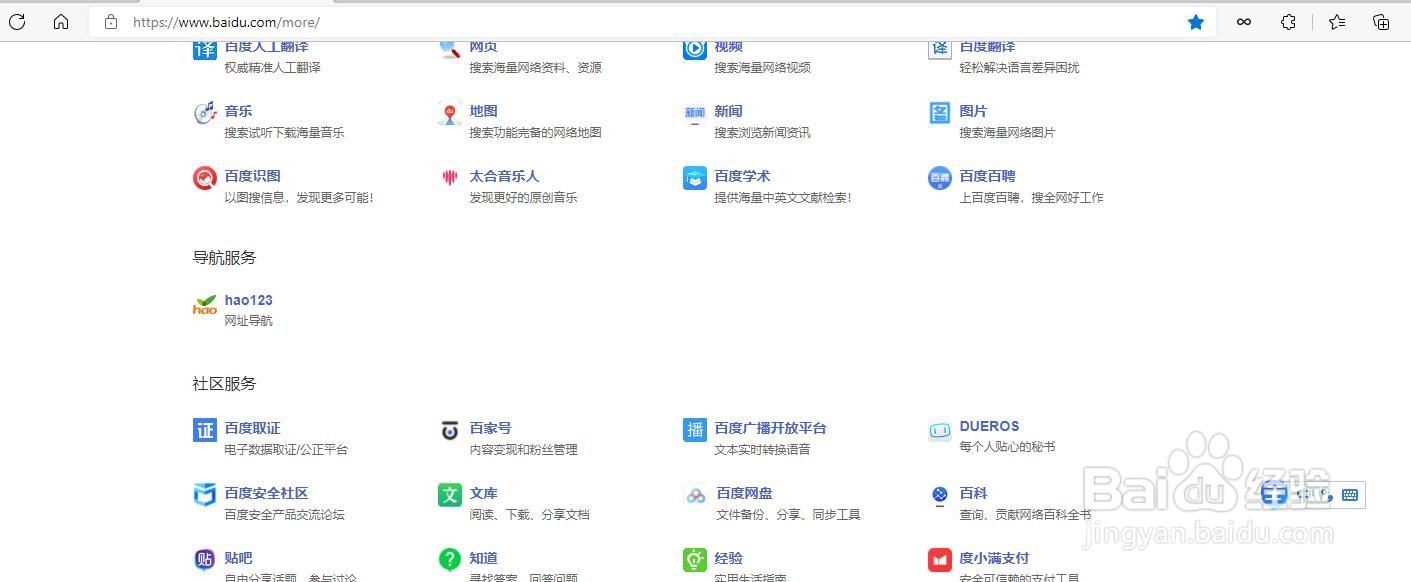The image size is (1411, 582).
Task: Click the red 度小满支付 icon
Action: pyautogui.click(x=940, y=560)
